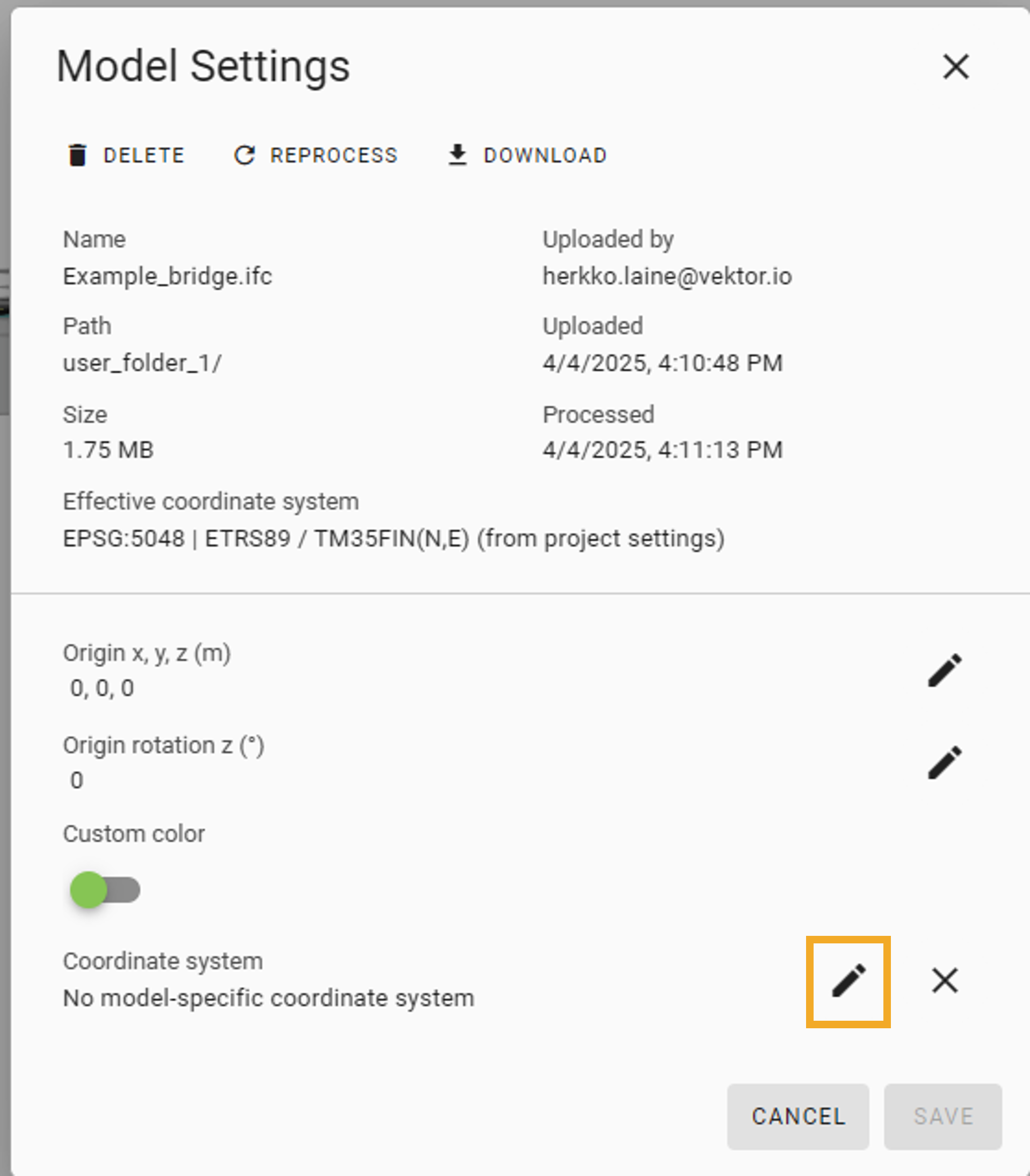Click the user_folder_1/ path value

pyautogui.click(x=142, y=363)
